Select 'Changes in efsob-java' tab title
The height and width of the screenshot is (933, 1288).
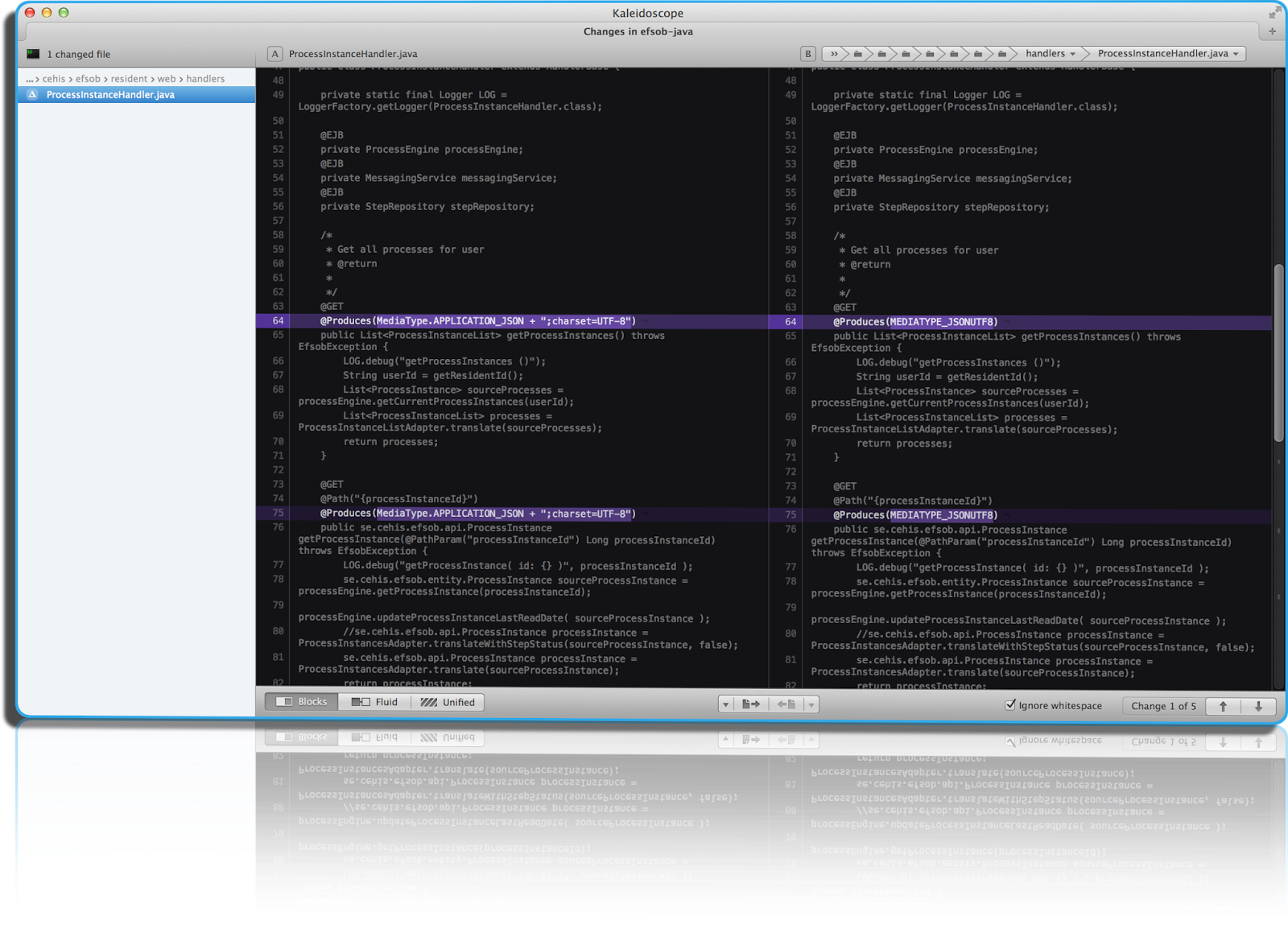coord(638,31)
